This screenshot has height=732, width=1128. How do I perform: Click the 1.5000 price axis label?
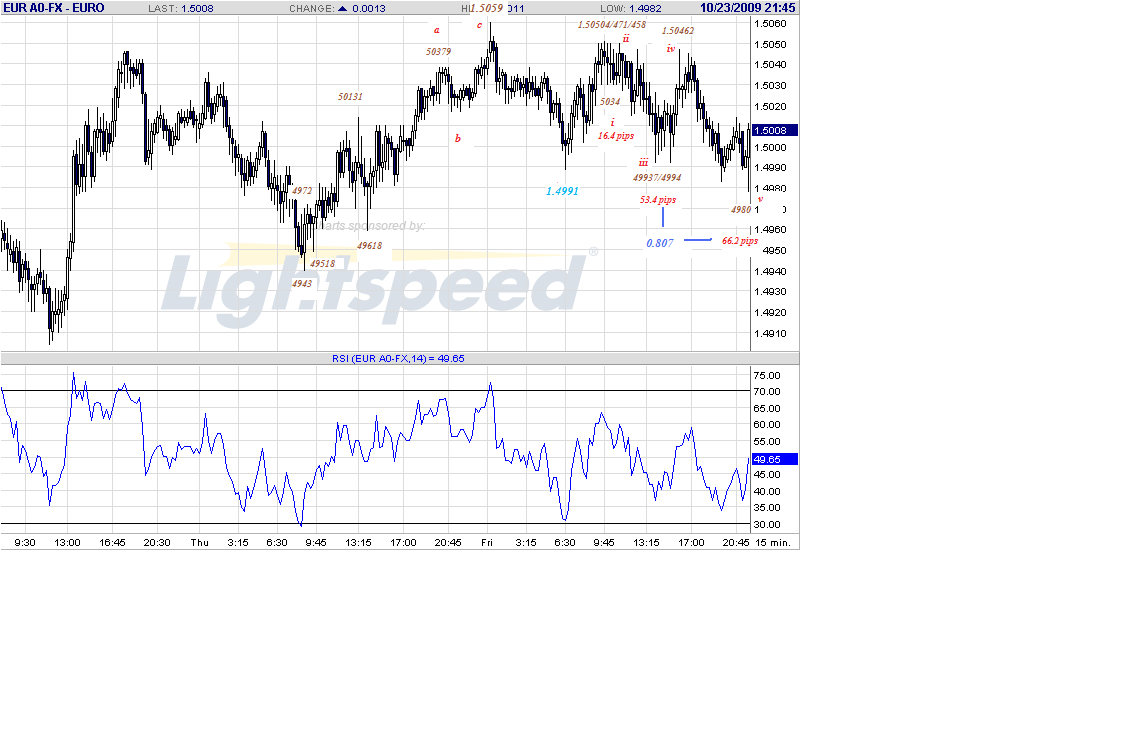coord(770,147)
